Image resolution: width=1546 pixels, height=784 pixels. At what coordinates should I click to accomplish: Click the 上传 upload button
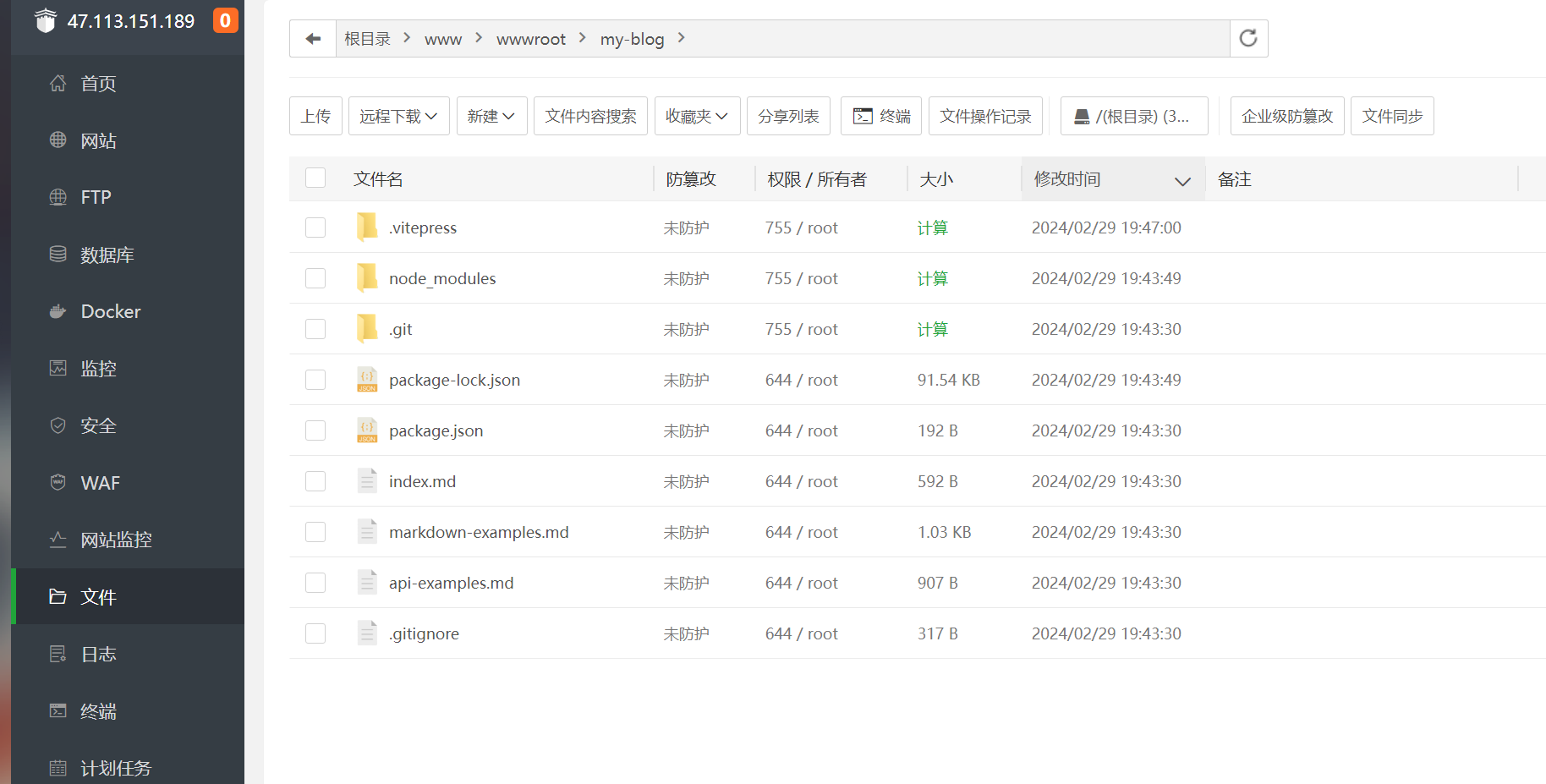[x=315, y=116]
